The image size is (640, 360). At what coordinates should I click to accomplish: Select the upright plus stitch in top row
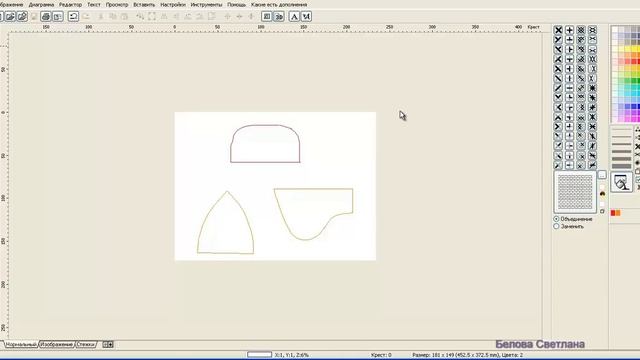pos(569,30)
